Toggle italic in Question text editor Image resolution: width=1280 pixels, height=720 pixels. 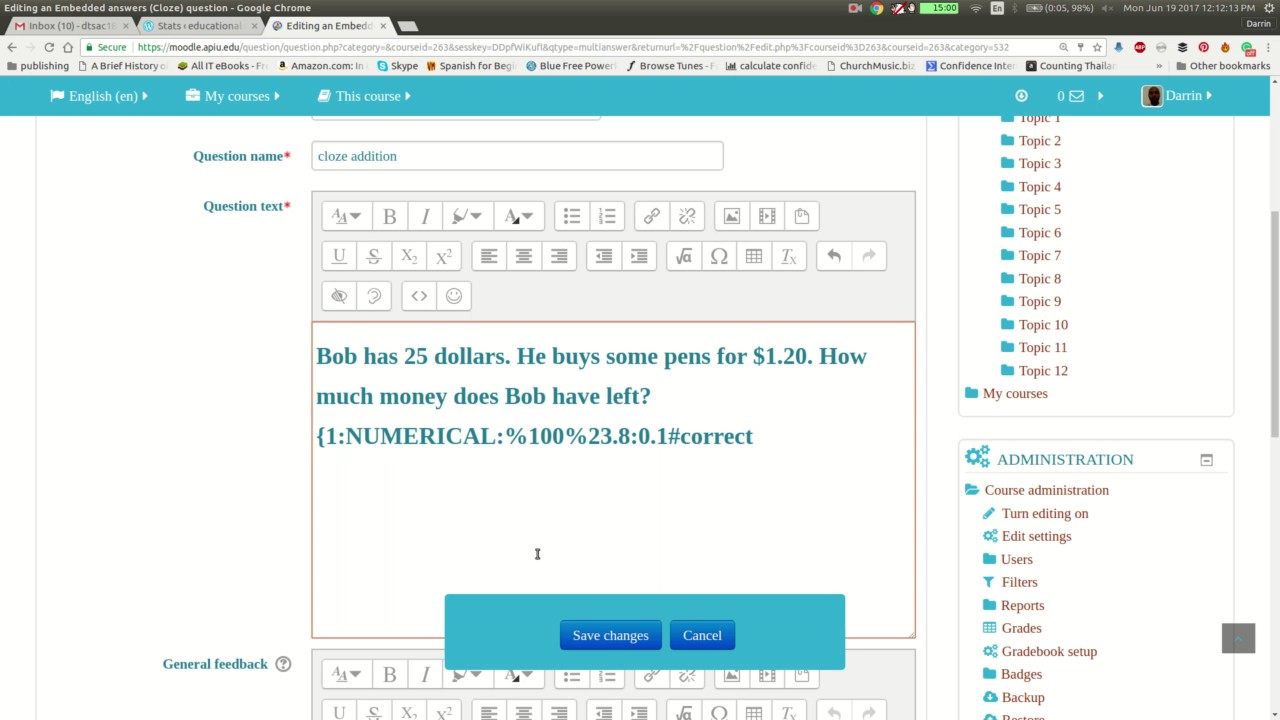[x=425, y=216]
